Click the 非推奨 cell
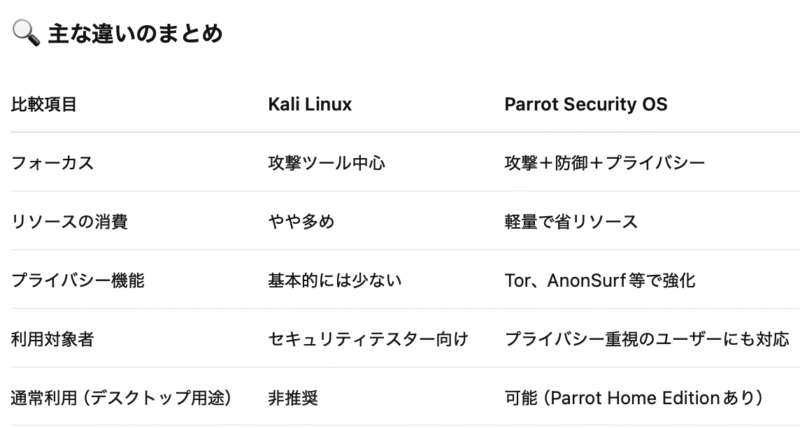800x428 pixels. pos(293,398)
